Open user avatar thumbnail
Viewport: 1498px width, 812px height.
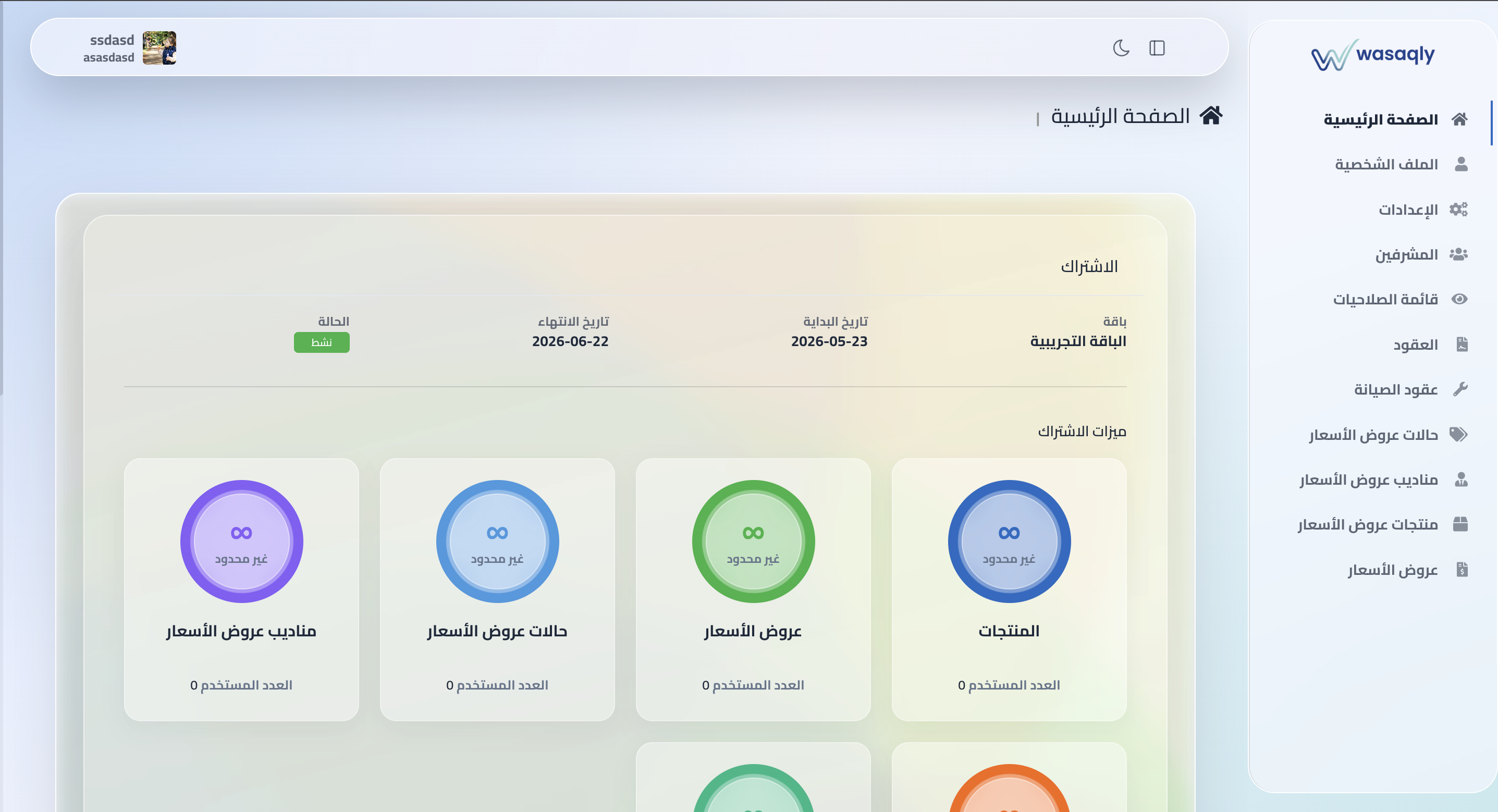159,48
